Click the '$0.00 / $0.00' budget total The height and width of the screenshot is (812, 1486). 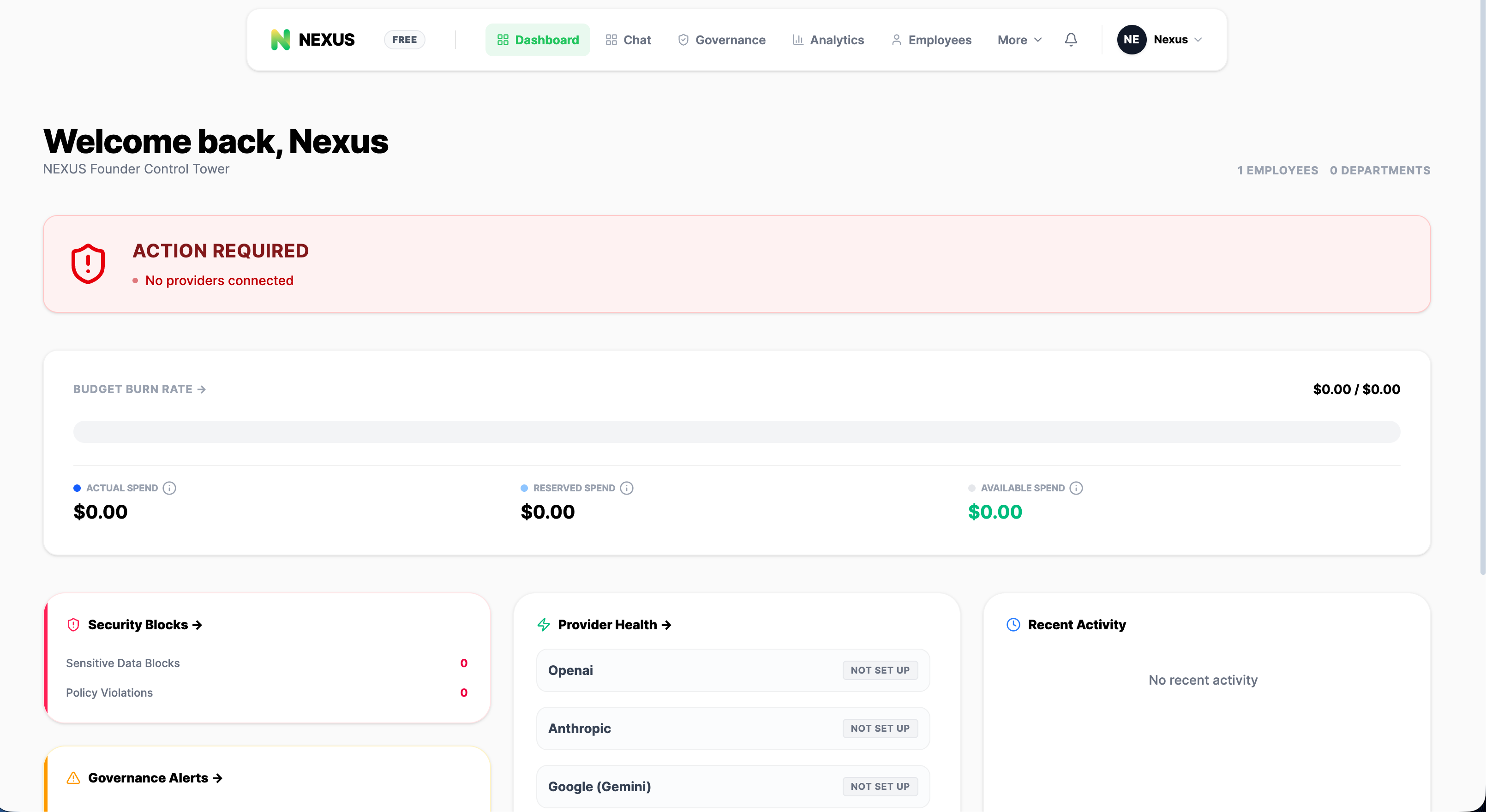[1356, 389]
